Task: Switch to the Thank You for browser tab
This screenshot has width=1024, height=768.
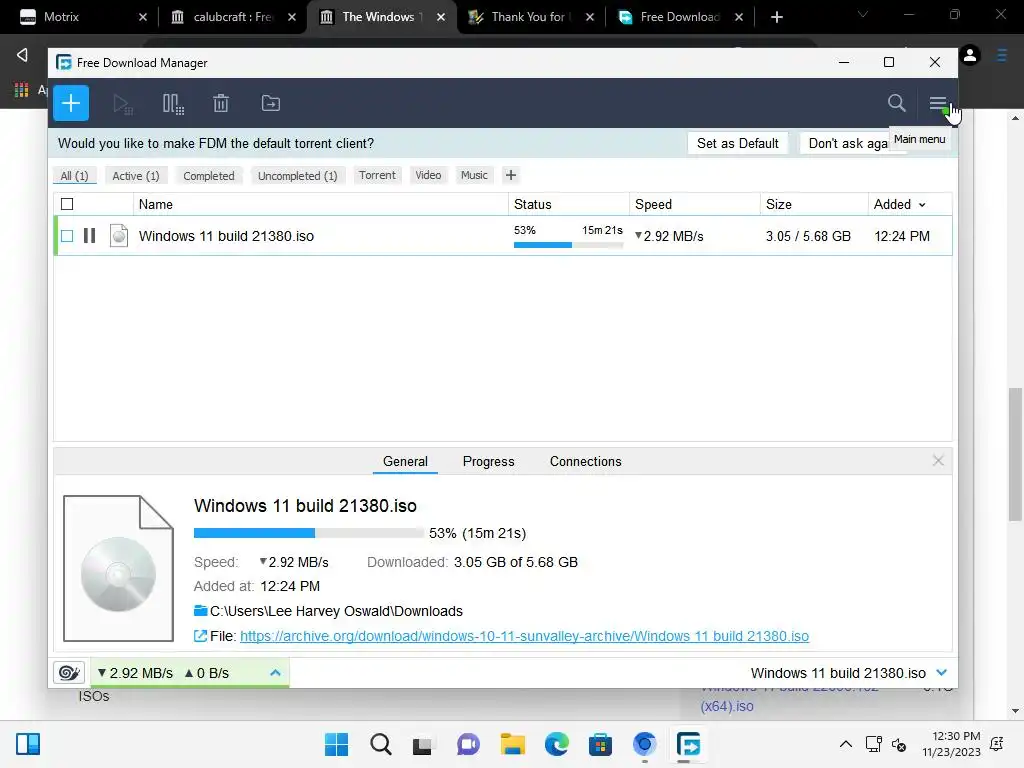Action: pos(530,17)
